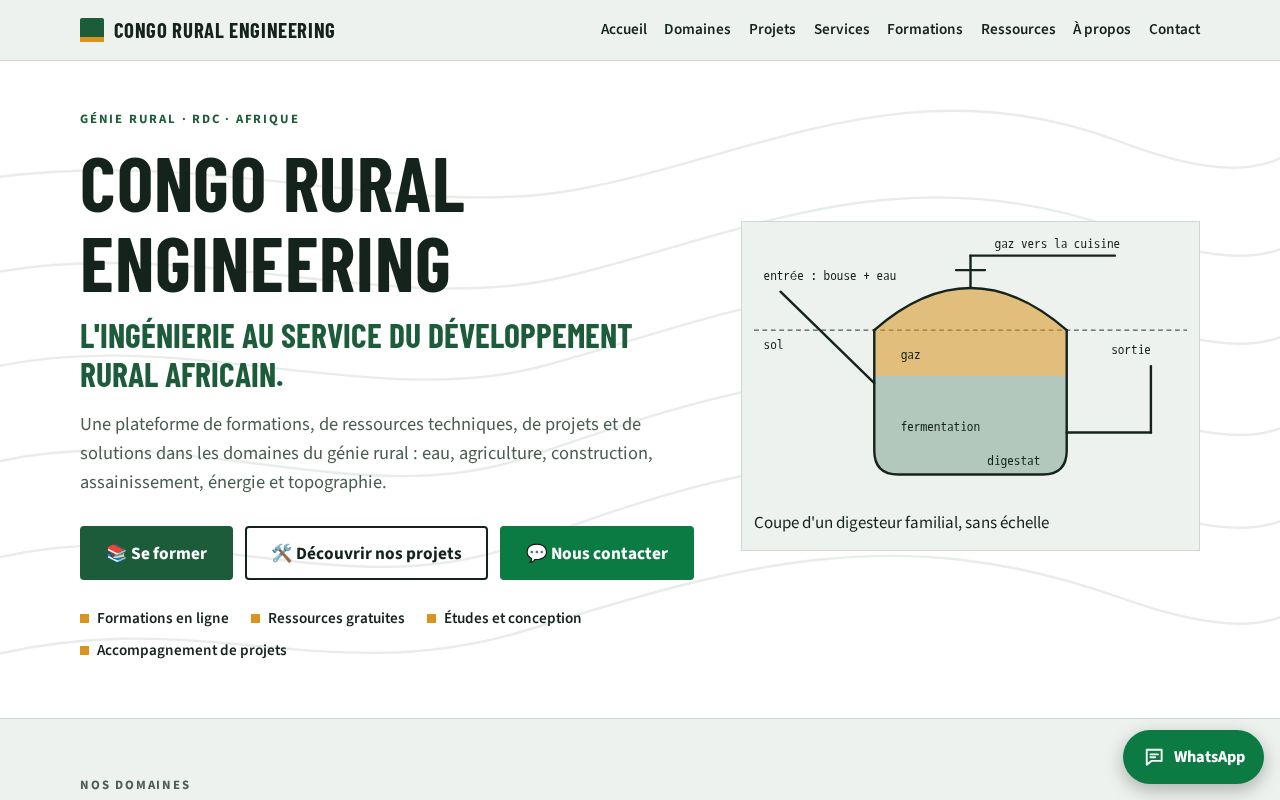Click the 'gaz' label in the dome
The image size is (1280, 800).
910,355
